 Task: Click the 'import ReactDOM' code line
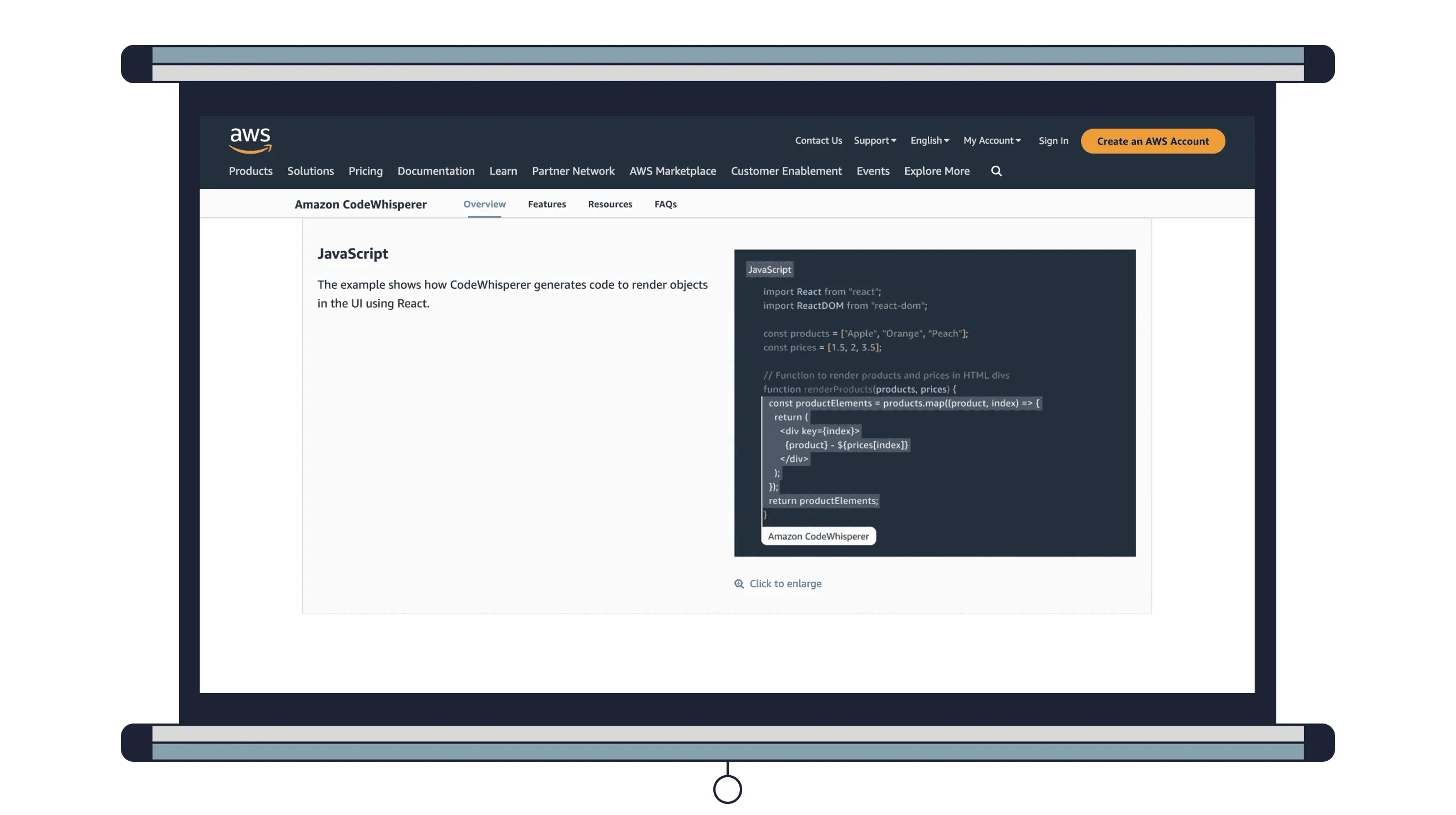844,305
